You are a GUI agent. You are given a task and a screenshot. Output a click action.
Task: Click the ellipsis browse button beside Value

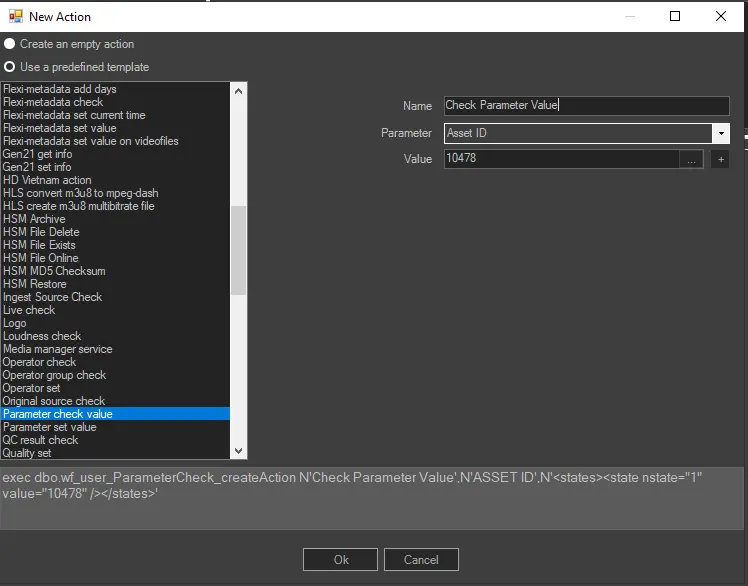(691, 159)
